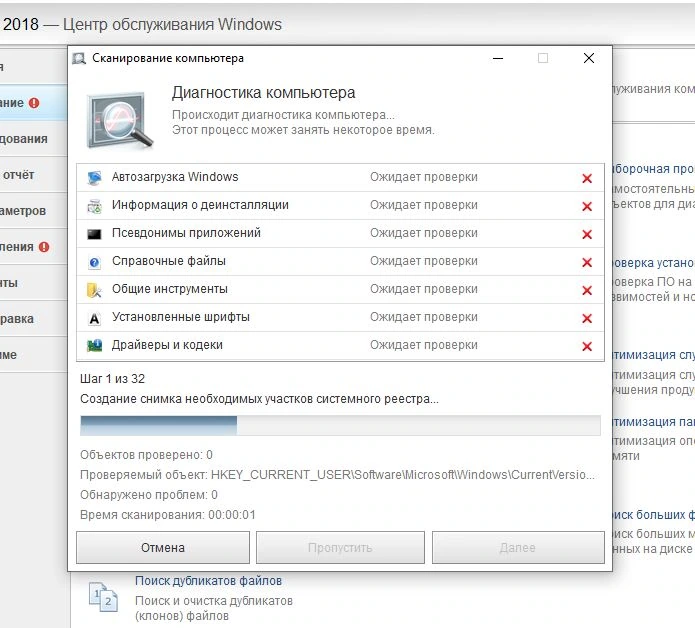Cancel the scan with Отмена button
This screenshot has height=628, width=695.
tap(163, 548)
